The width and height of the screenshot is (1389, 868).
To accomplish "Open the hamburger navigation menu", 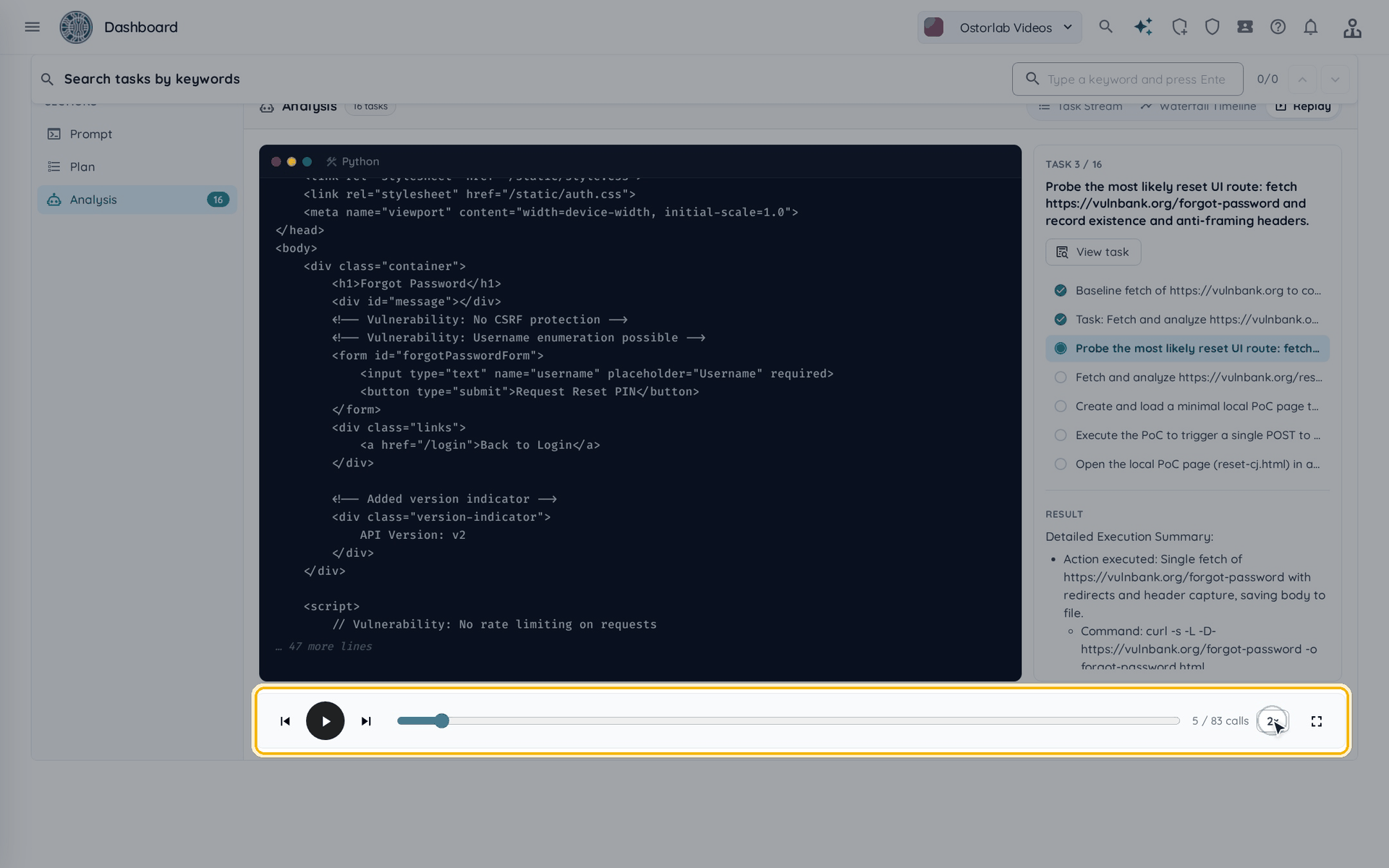I will (x=32, y=27).
